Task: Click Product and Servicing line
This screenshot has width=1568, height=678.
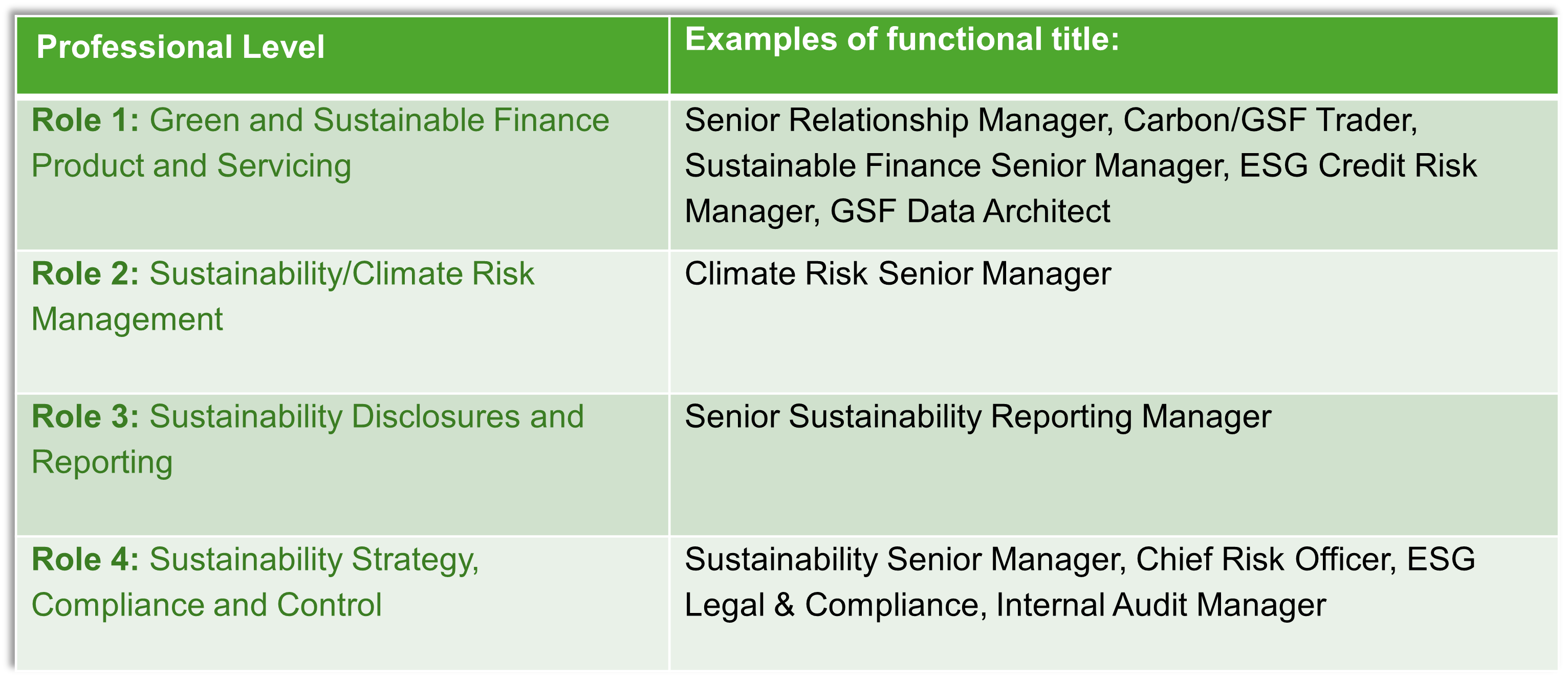Action: 191,166
